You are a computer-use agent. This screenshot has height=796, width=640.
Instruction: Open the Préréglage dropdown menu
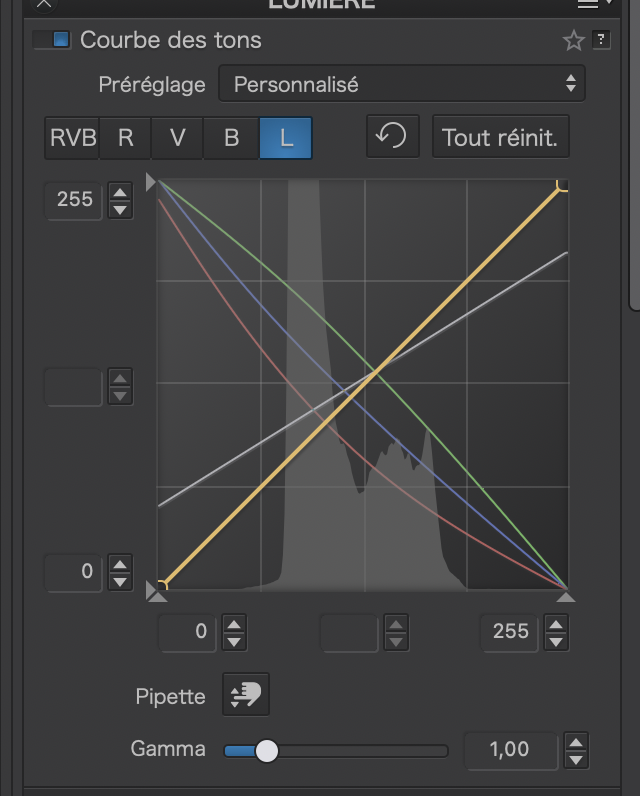tap(402, 84)
